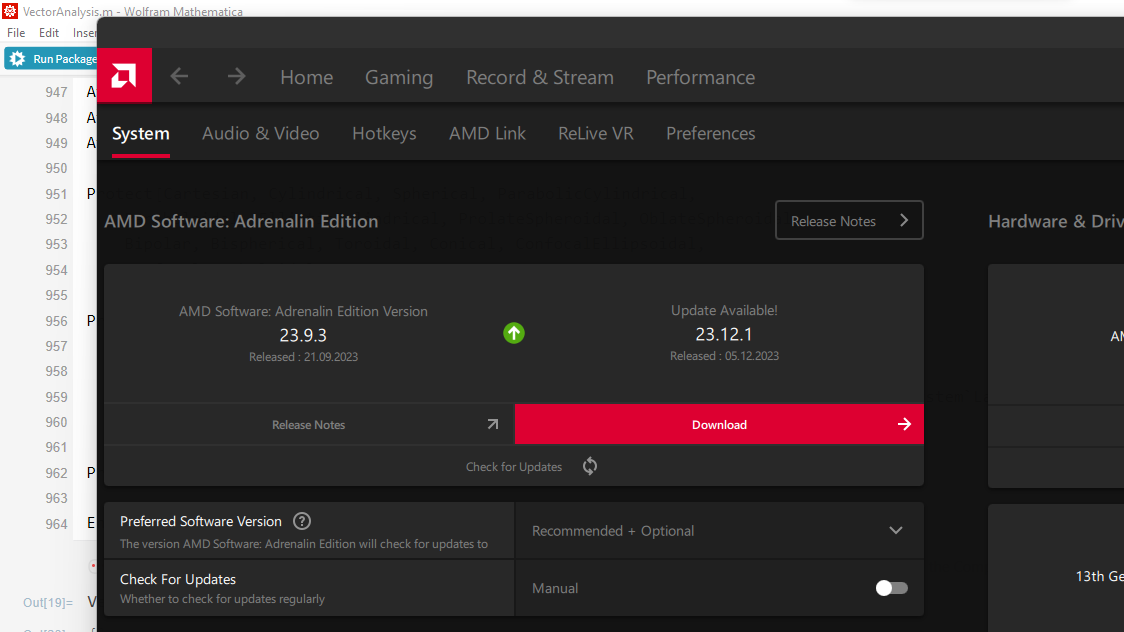Toggle the Check For Updates Manual switch
This screenshot has width=1124, height=632.
(892, 588)
